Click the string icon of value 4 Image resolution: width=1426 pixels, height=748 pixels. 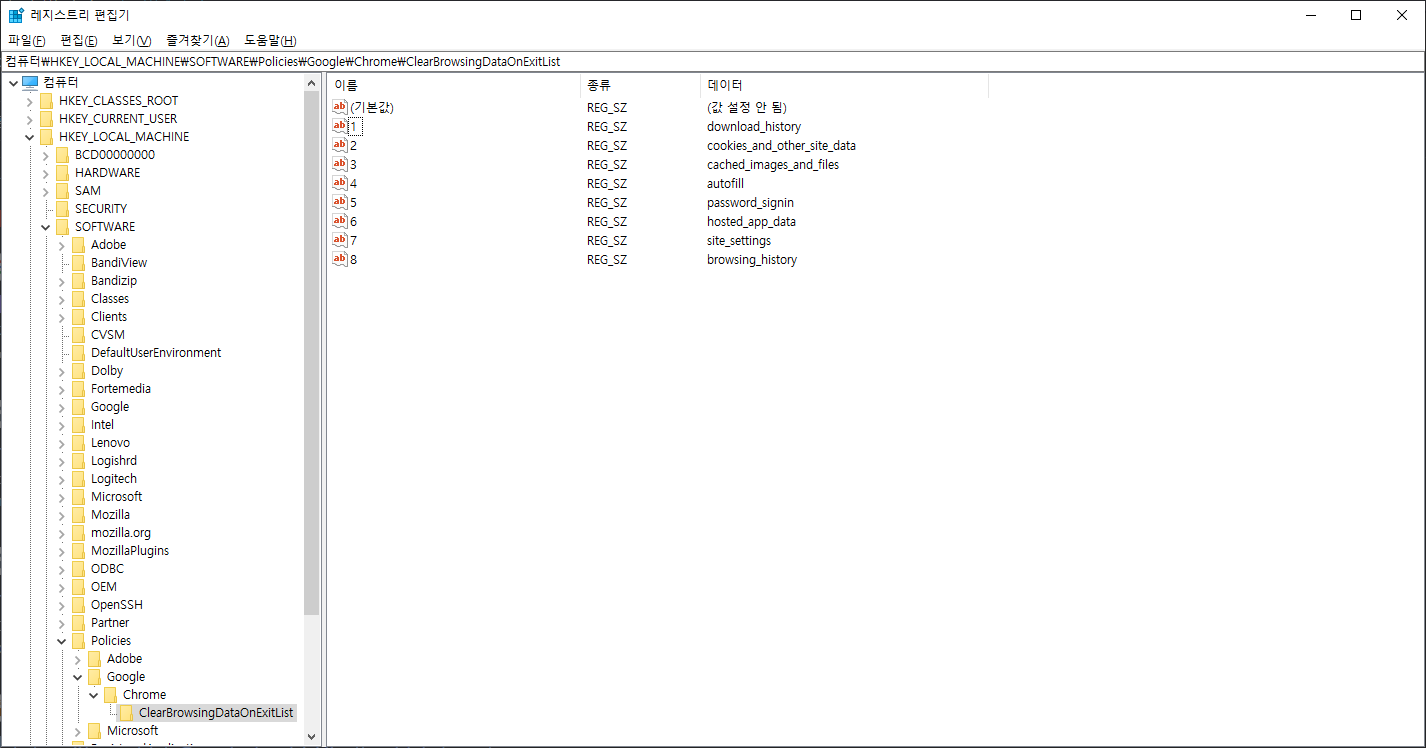(340, 183)
